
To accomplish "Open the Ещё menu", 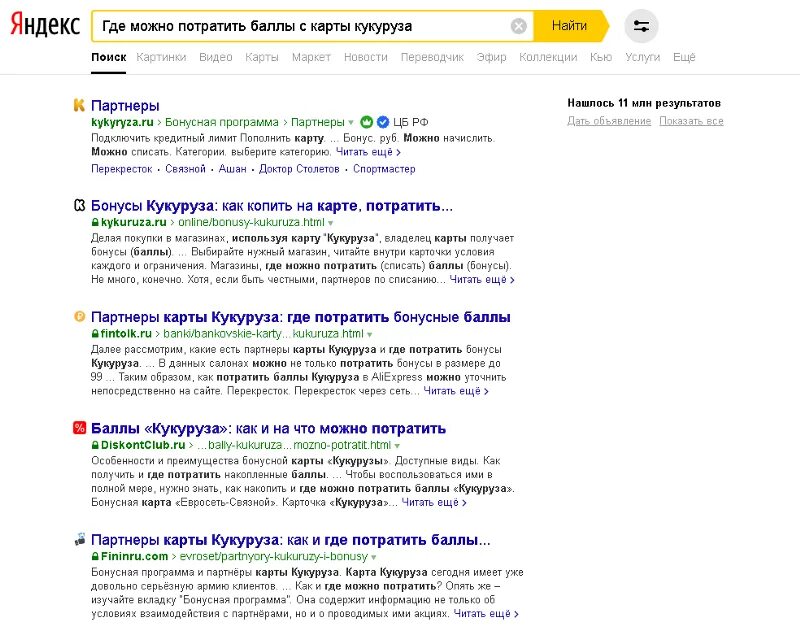I will pyautogui.click(x=684, y=57).
